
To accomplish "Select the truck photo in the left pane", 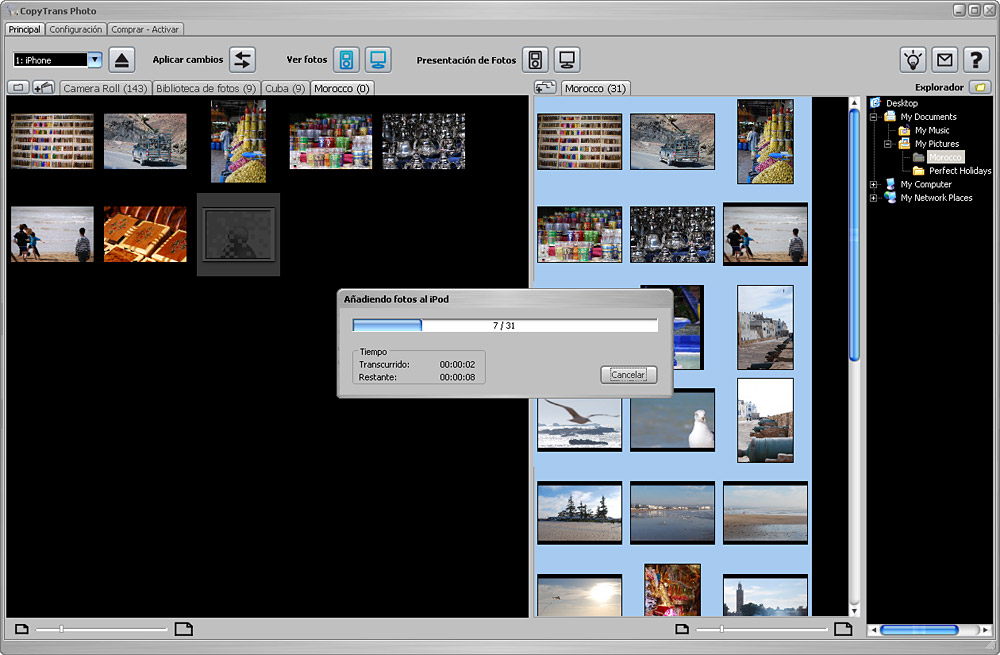I will [x=145, y=141].
